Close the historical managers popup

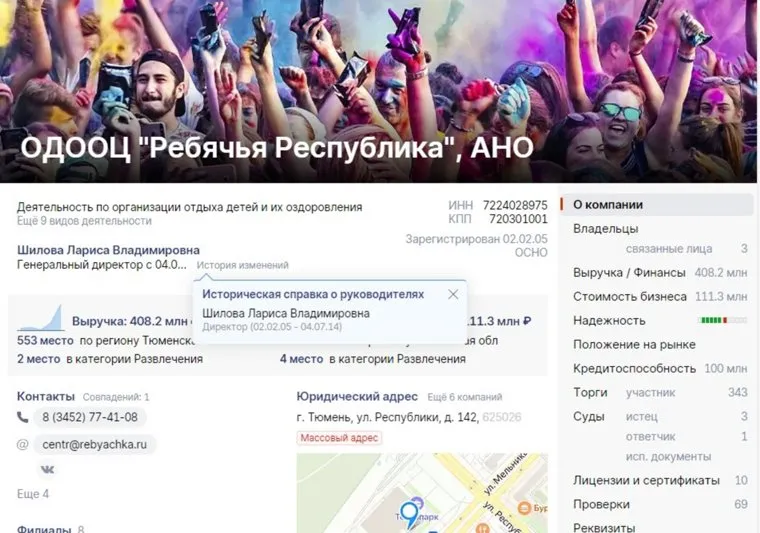[453, 294]
